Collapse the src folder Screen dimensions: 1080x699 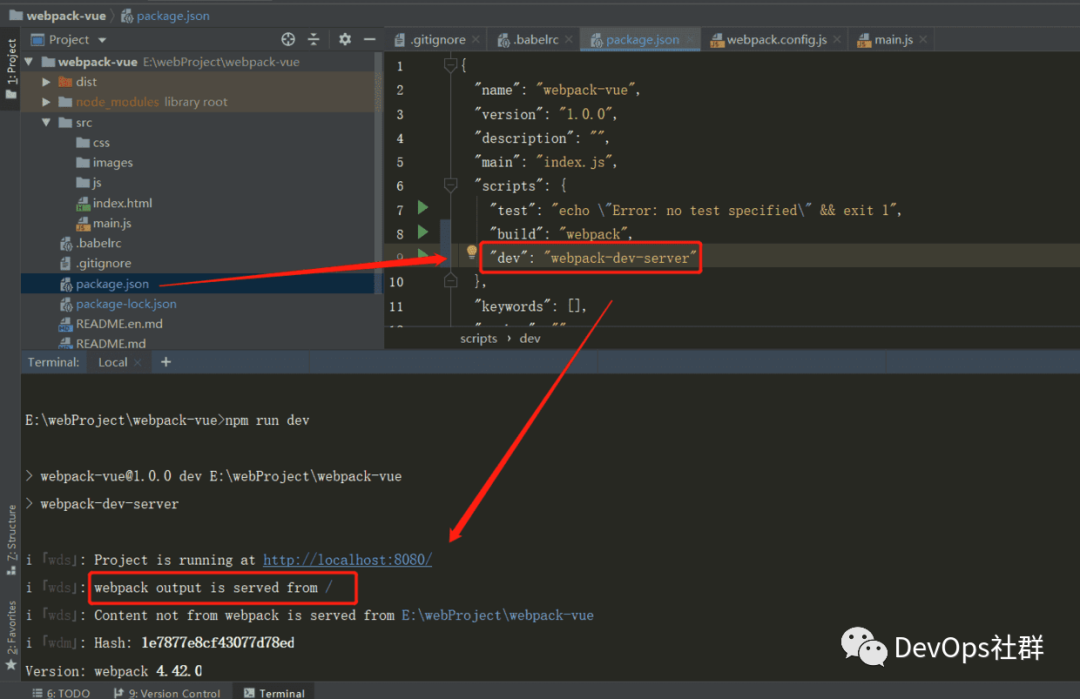point(46,123)
